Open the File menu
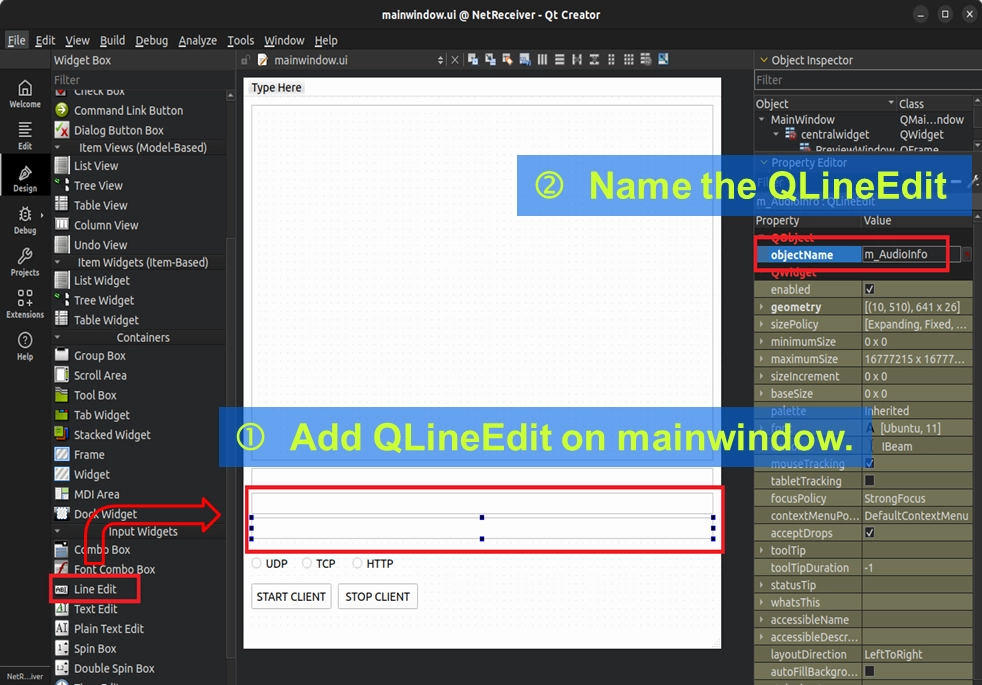982x685 pixels. tap(16, 41)
